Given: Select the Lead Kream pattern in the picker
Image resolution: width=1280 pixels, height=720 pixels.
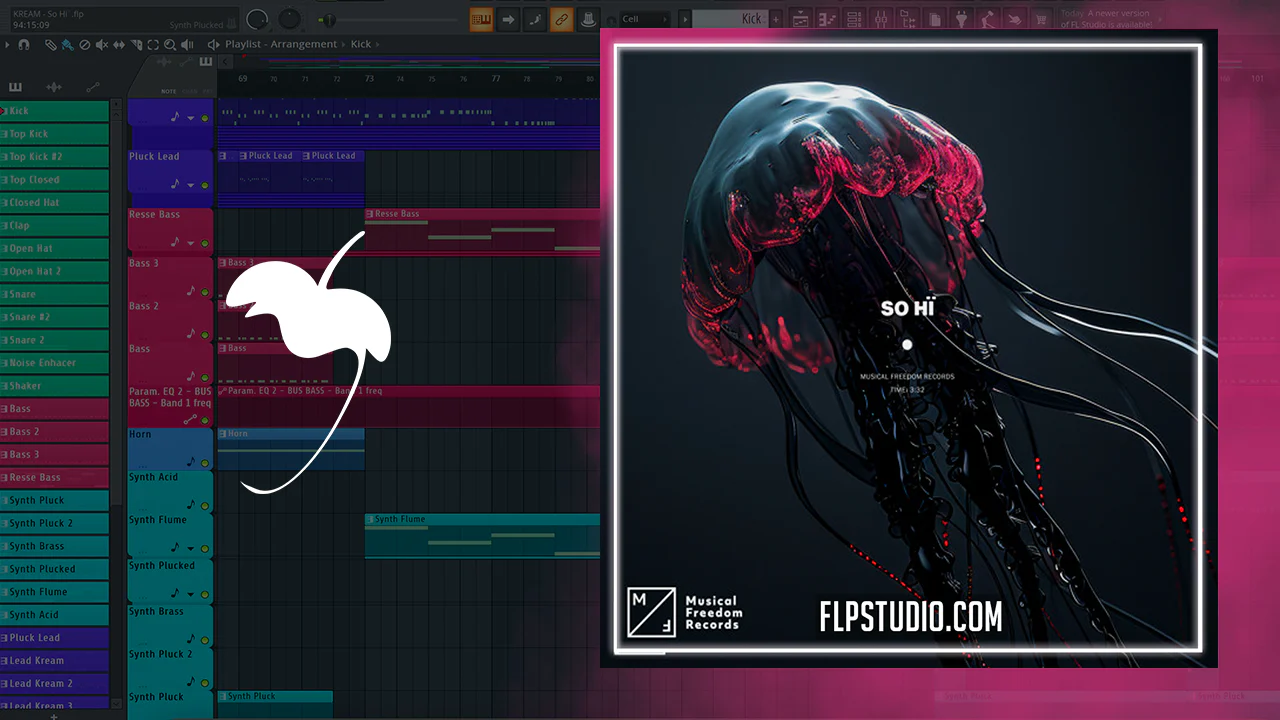Looking at the screenshot, I should tap(54, 661).
